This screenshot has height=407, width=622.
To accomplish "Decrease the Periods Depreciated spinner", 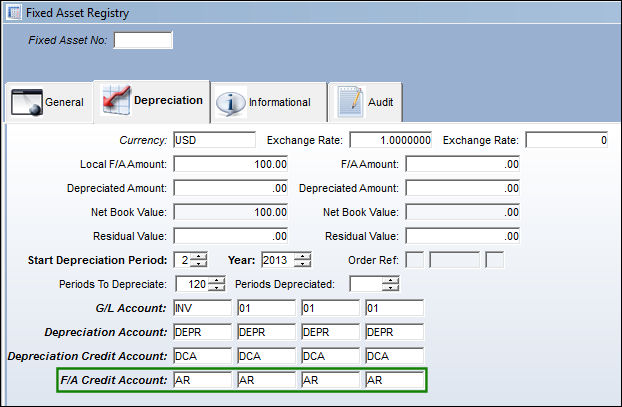I will click(x=391, y=288).
